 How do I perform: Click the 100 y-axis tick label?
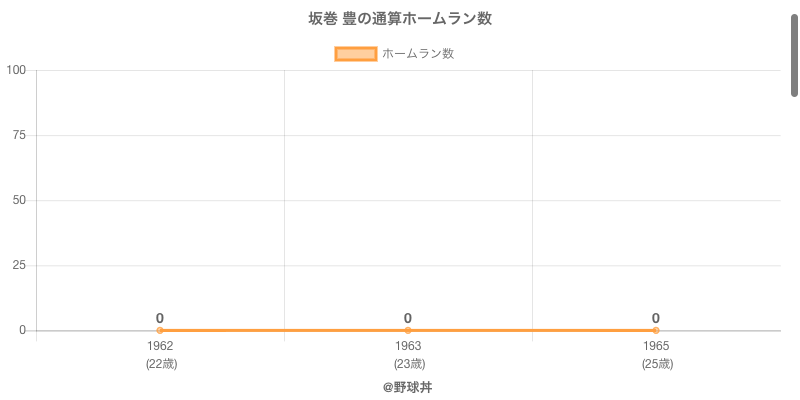pos(16,70)
